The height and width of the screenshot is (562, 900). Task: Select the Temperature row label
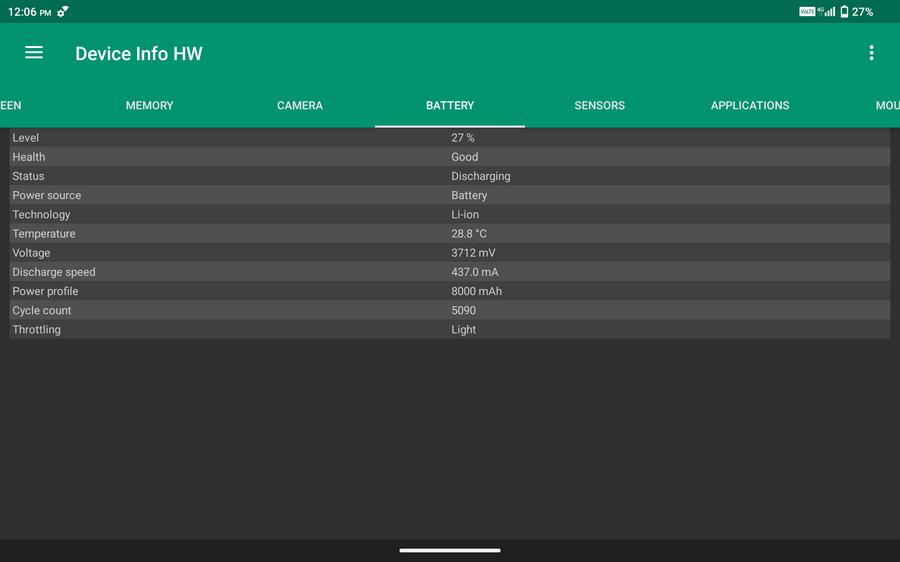pos(44,234)
